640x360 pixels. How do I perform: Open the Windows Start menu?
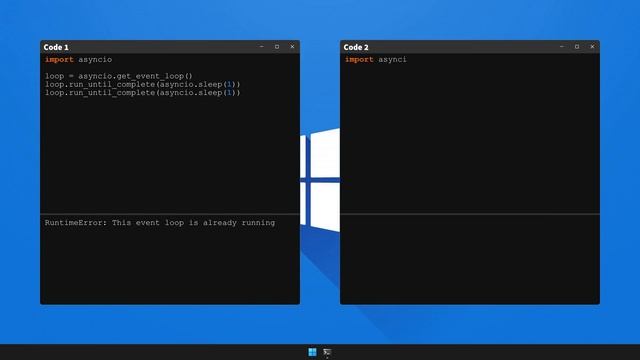point(312,352)
